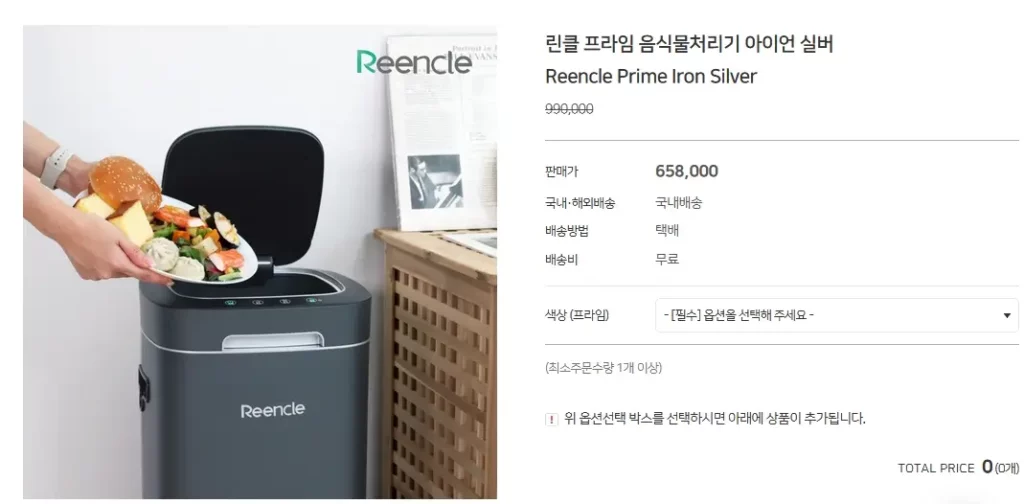The height and width of the screenshot is (504, 1024).
Task: Click the minimum order quantity note
Action: click(603, 368)
